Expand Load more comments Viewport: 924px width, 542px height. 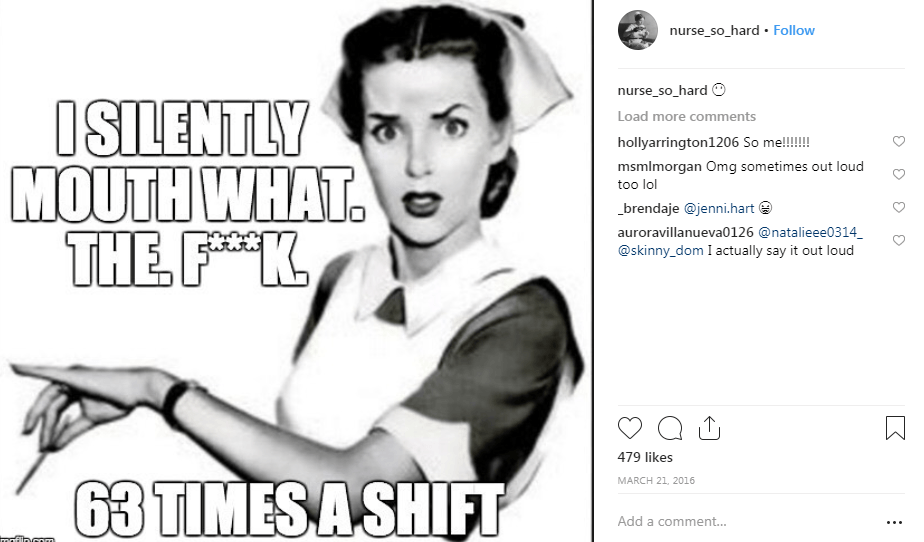point(687,116)
